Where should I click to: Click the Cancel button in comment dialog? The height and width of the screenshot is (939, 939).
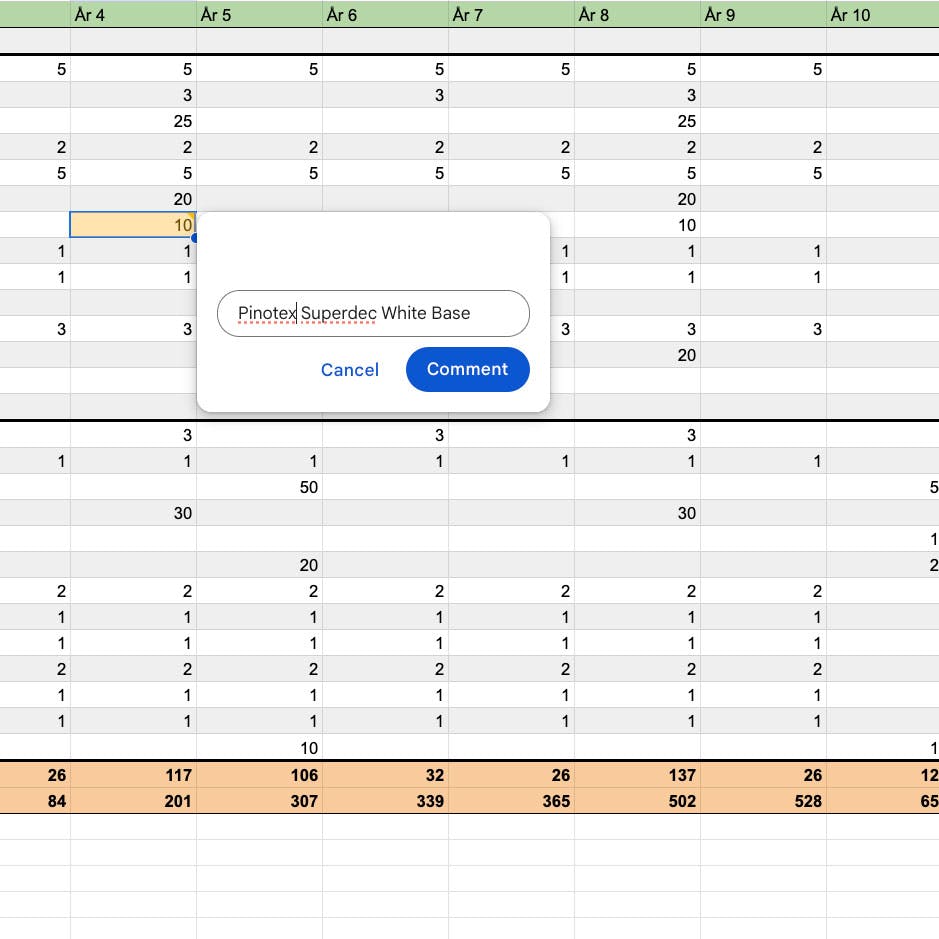tap(349, 370)
